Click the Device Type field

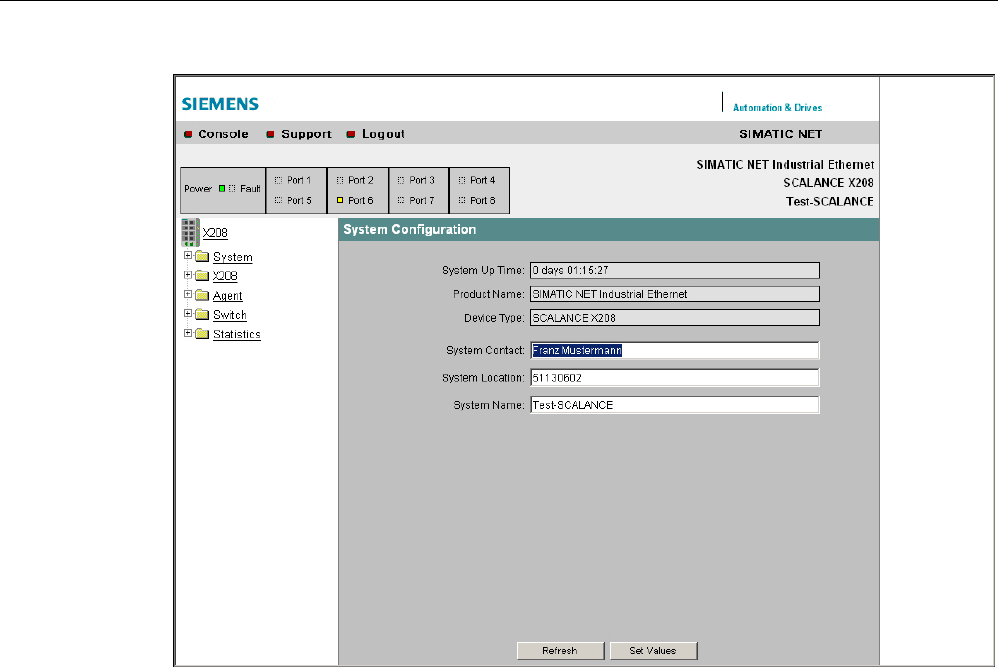point(675,318)
